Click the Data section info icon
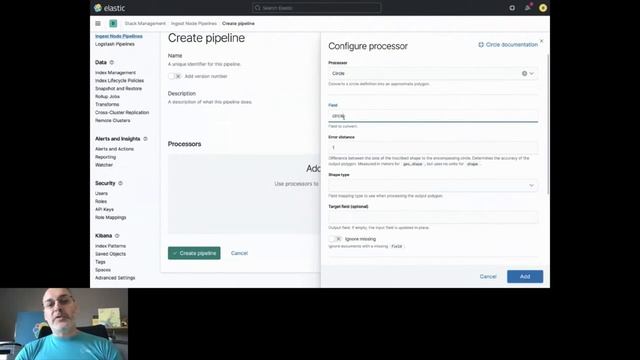Viewport: 640px width, 360px height. pos(111,62)
